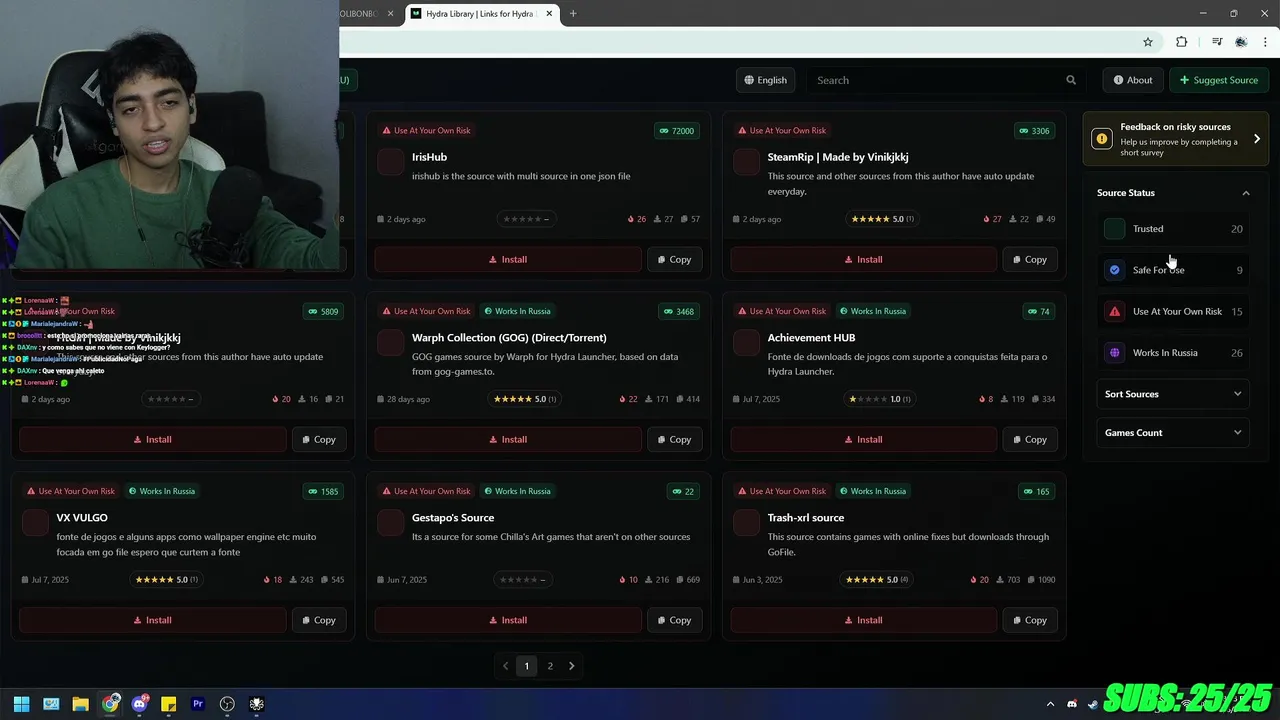Go to page 2 of sources
Screen dimensions: 1280x720
coord(549,666)
